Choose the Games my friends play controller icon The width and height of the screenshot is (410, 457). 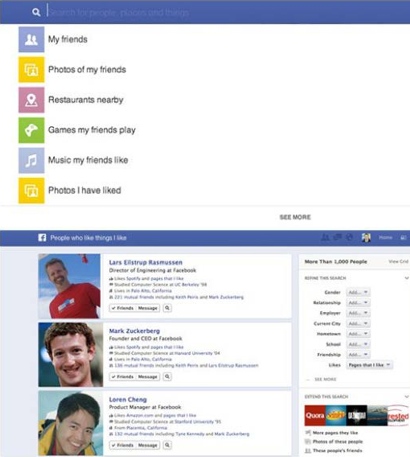31,130
